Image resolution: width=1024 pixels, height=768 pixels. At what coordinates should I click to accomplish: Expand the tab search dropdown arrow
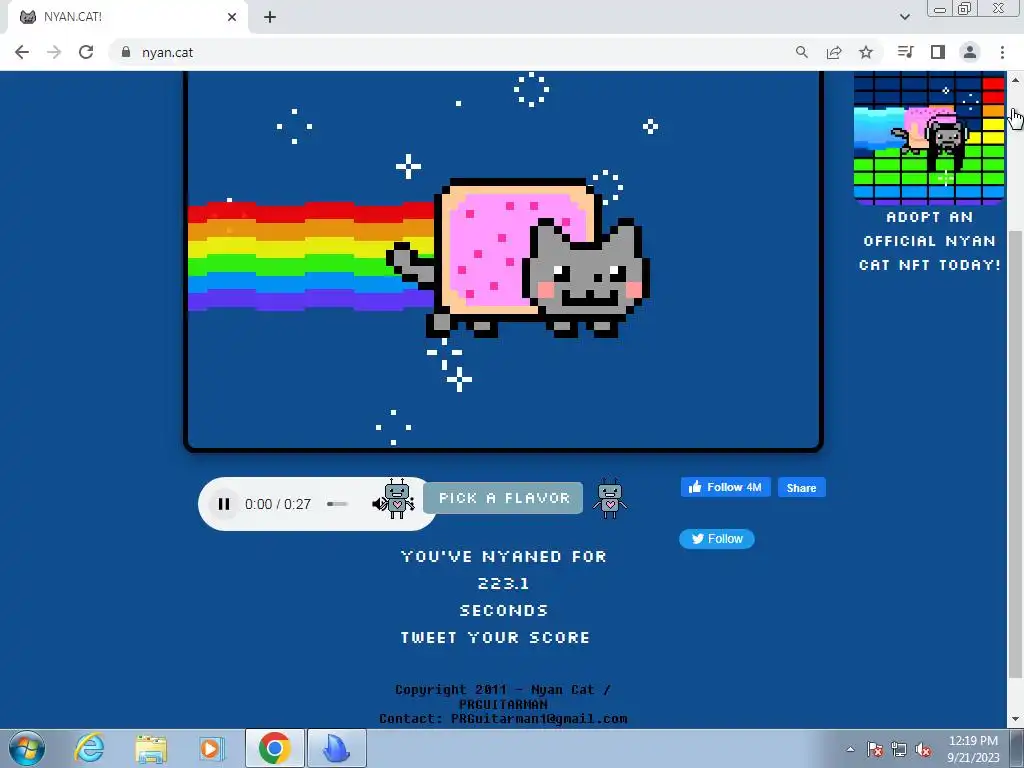click(904, 17)
